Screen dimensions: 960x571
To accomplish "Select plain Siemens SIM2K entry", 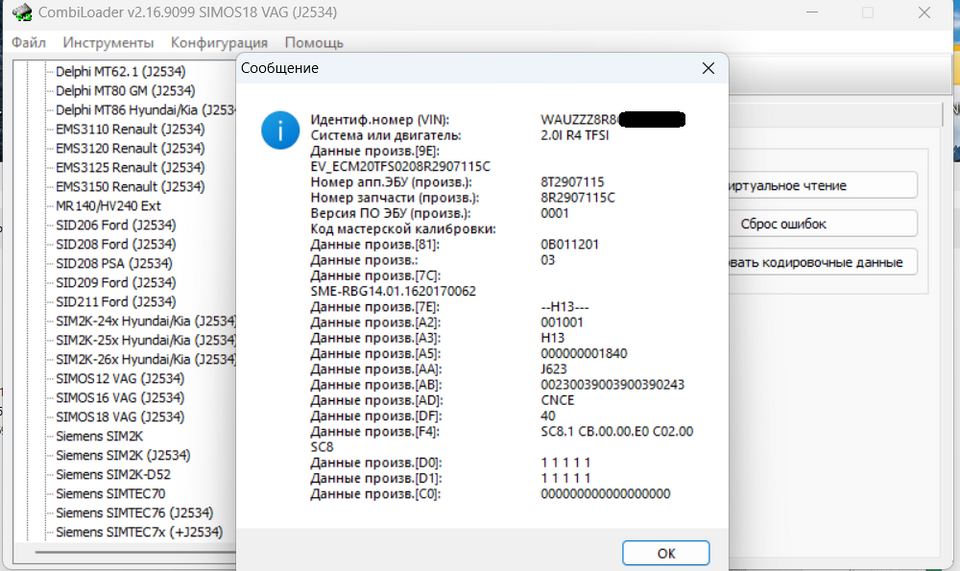I will (x=99, y=436).
